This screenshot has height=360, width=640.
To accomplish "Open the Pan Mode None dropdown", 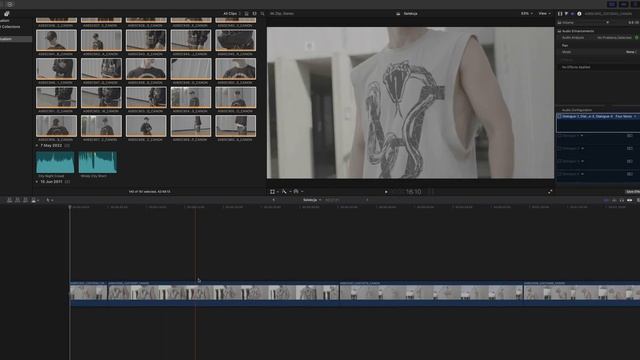I will (631, 52).
